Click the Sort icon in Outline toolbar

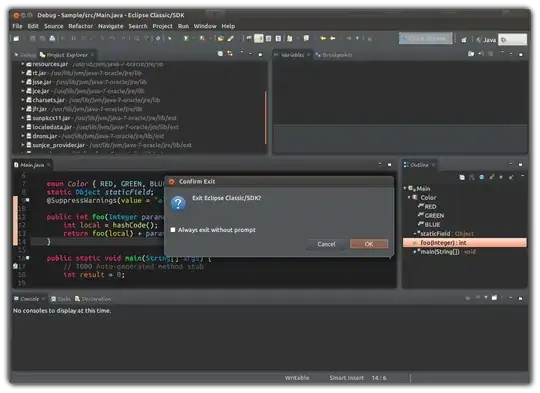472,177
